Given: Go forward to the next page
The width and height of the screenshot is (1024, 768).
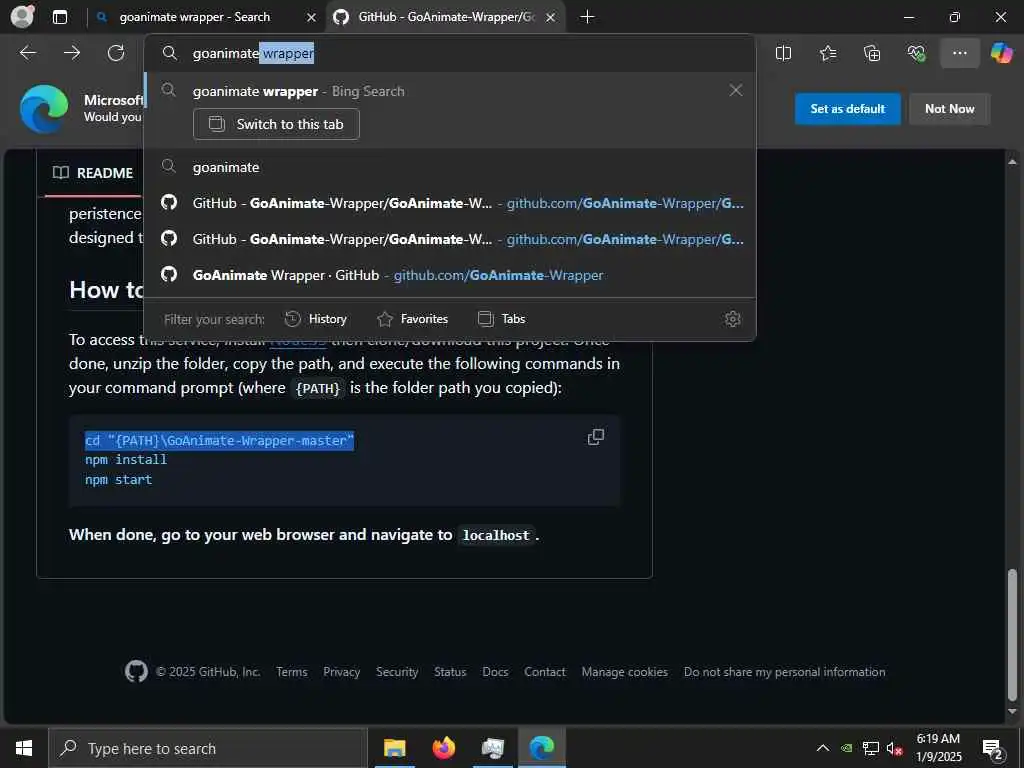Looking at the screenshot, I should (72, 53).
